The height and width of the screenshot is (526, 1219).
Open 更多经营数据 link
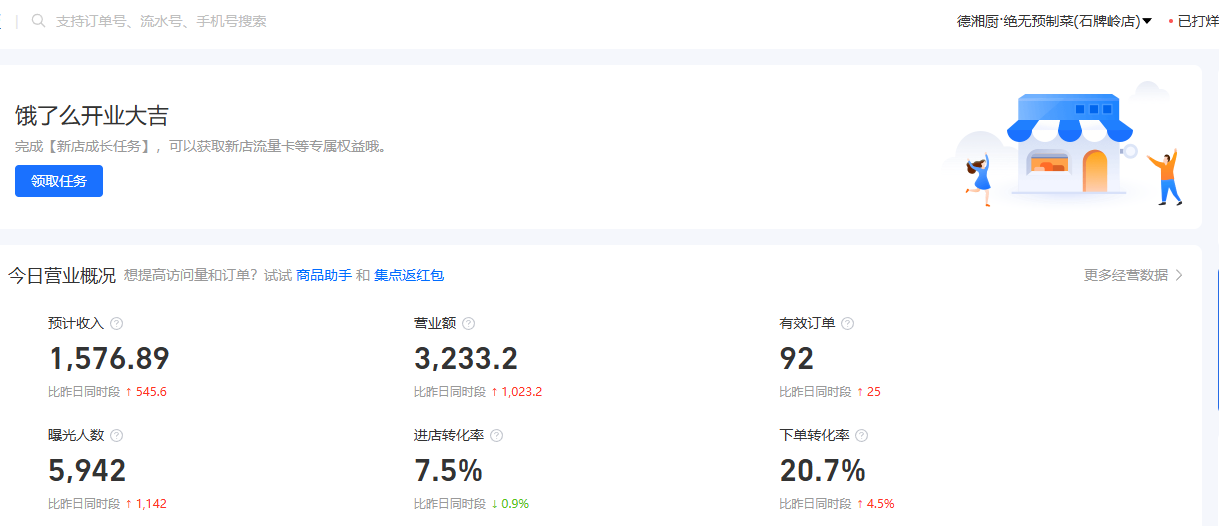(x=1126, y=275)
